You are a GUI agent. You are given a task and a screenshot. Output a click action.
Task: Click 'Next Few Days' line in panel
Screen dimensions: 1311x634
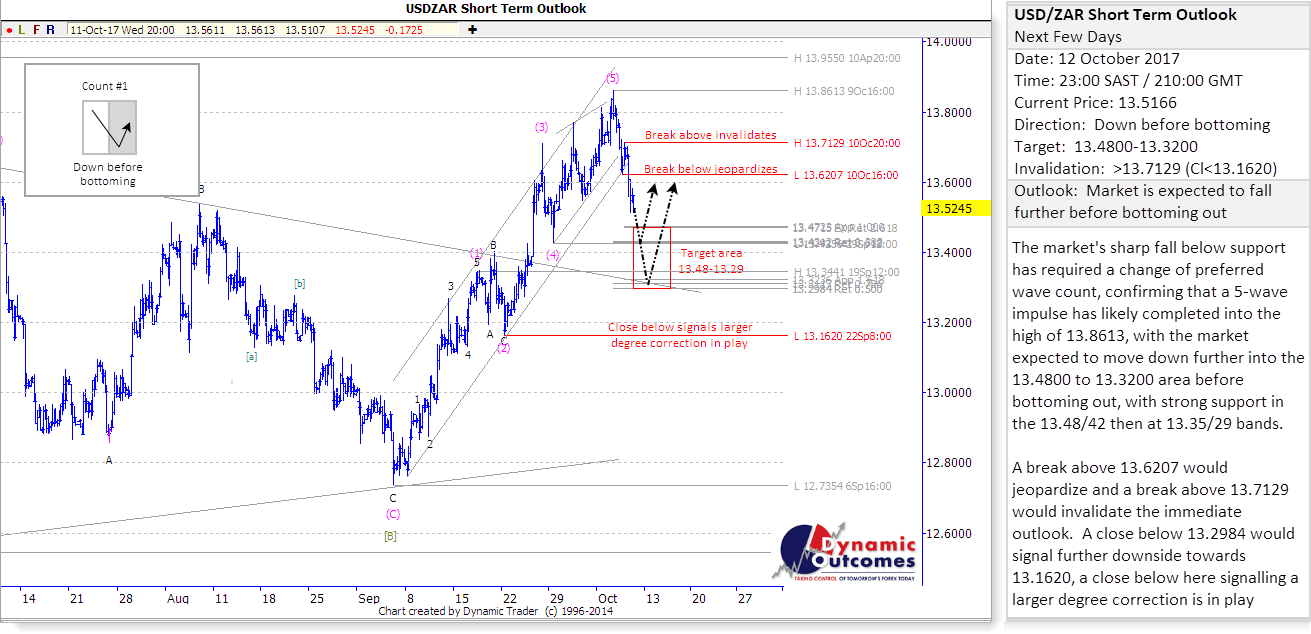click(x=1068, y=37)
